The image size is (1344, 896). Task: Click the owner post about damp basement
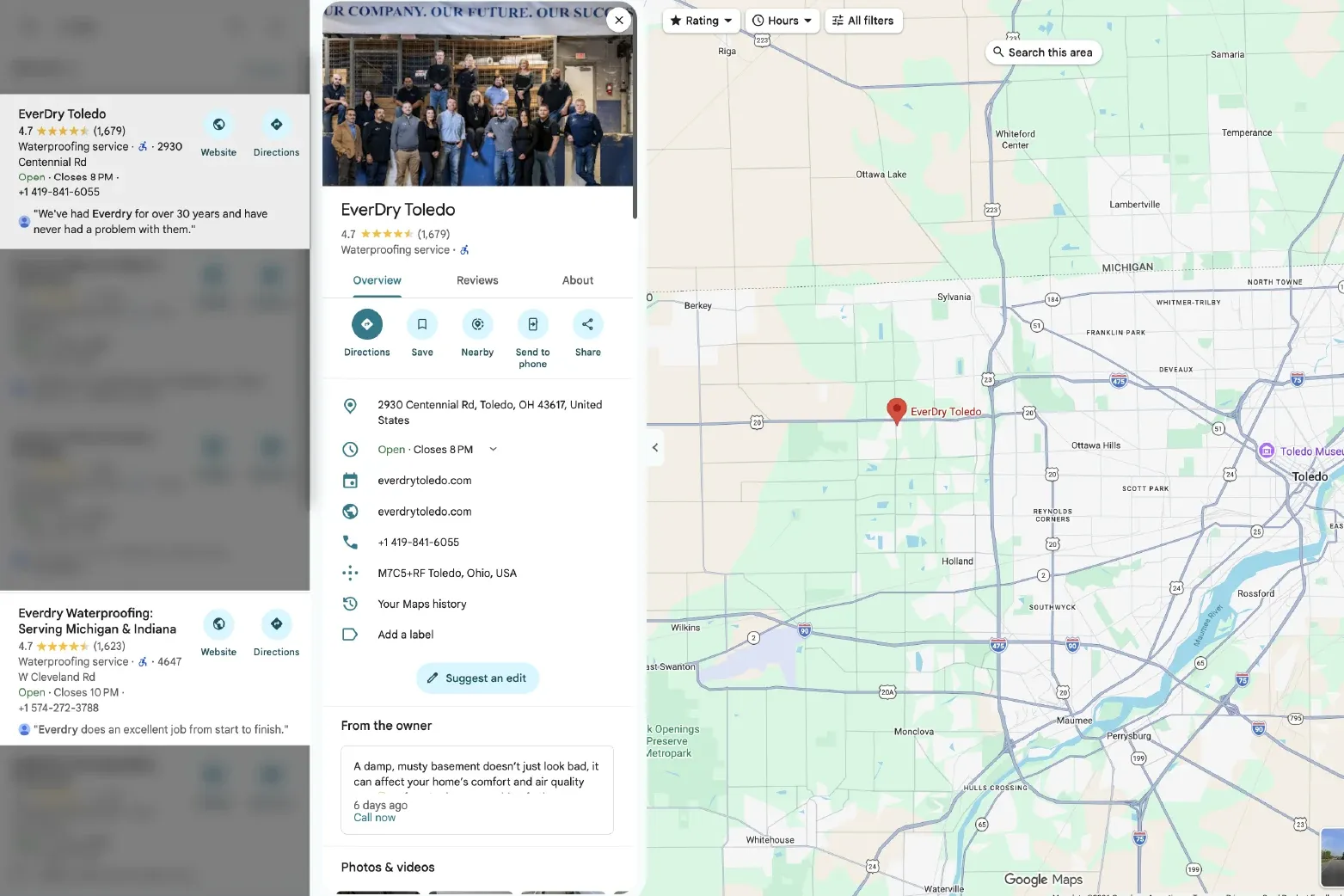click(x=477, y=789)
